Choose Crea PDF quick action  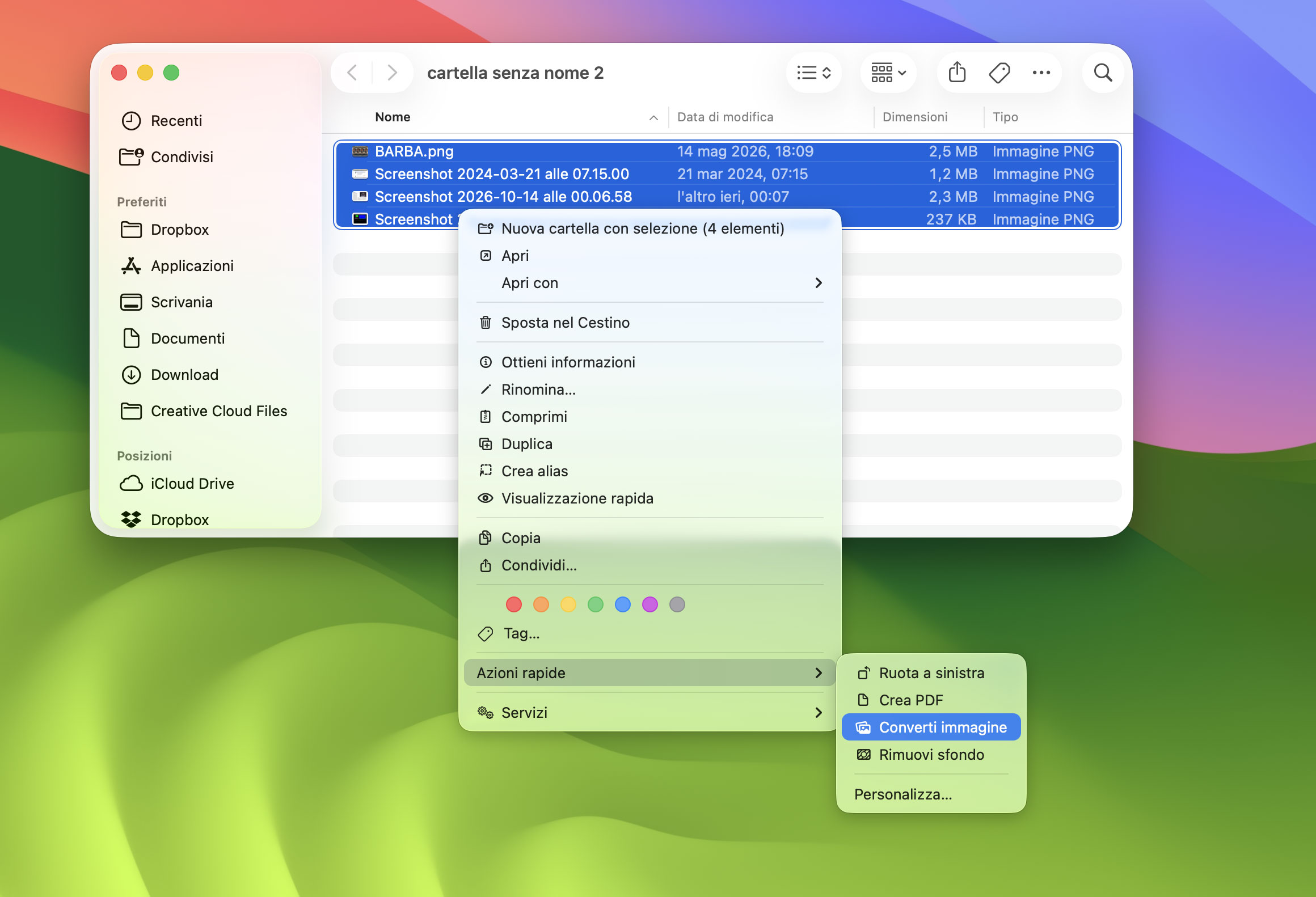coord(931,700)
